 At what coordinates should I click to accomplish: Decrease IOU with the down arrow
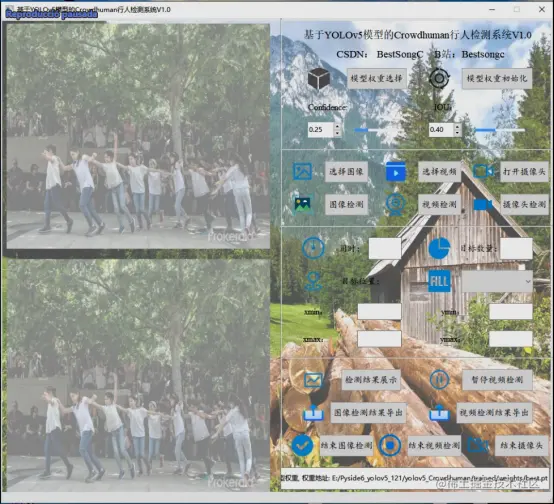click(x=458, y=133)
